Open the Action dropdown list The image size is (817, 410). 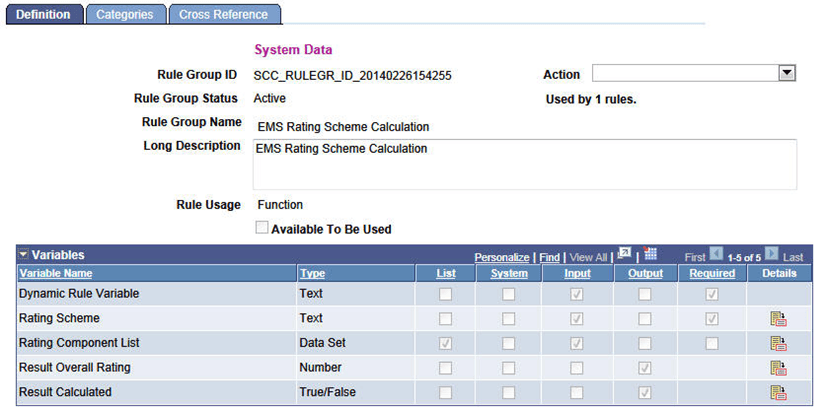pyautogui.click(x=787, y=73)
